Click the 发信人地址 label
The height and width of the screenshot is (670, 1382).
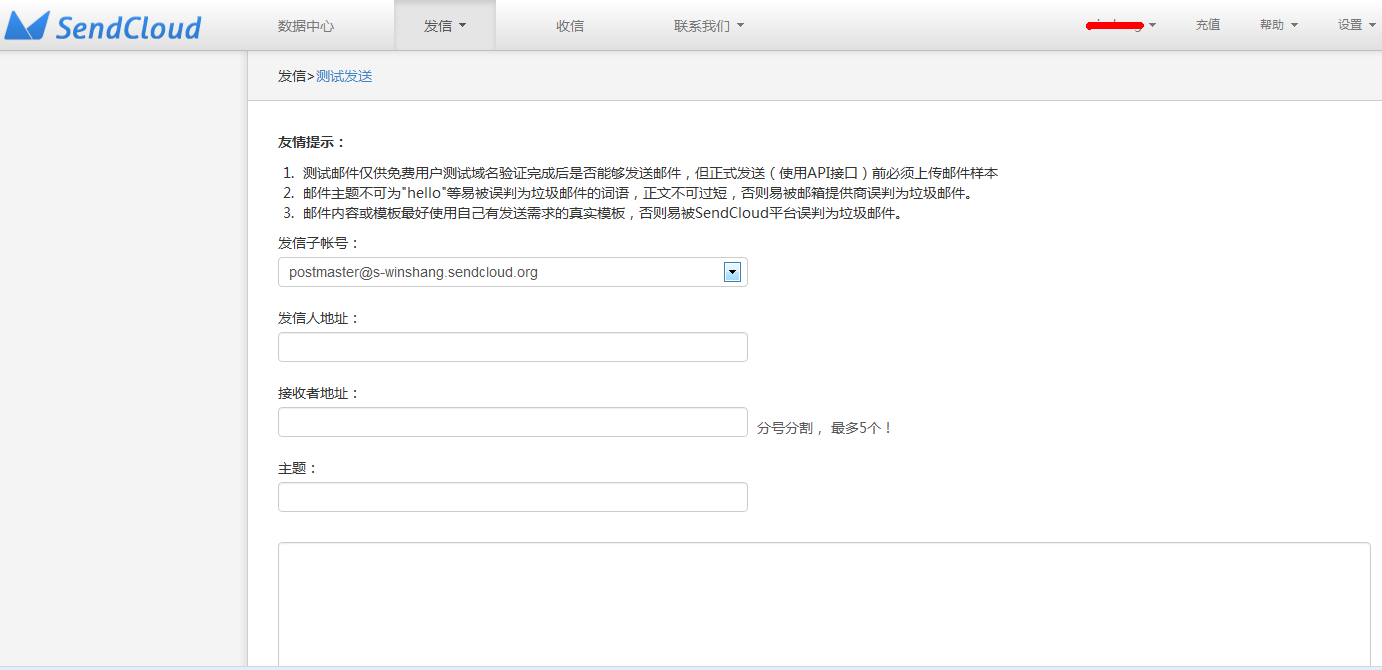319,318
